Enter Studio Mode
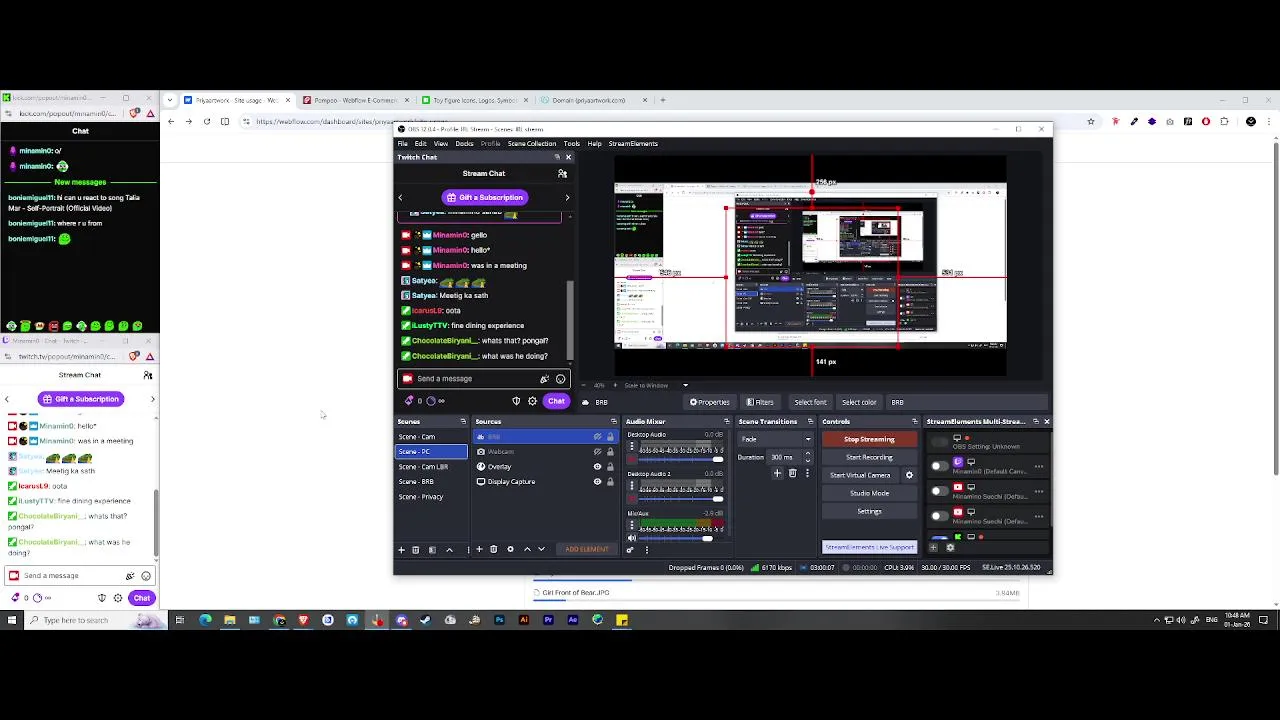 pyautogui.click(x=869, y=493)
